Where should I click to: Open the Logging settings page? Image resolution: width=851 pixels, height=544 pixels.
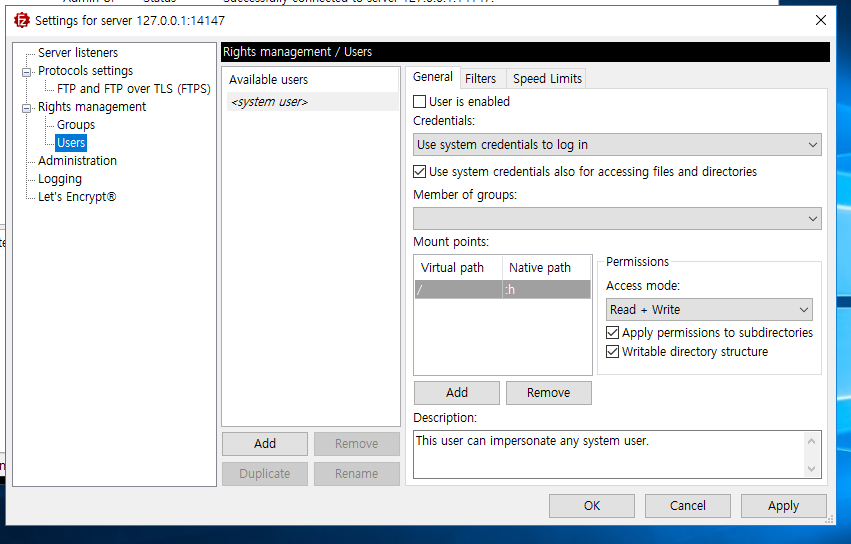[x=60, y=179]
